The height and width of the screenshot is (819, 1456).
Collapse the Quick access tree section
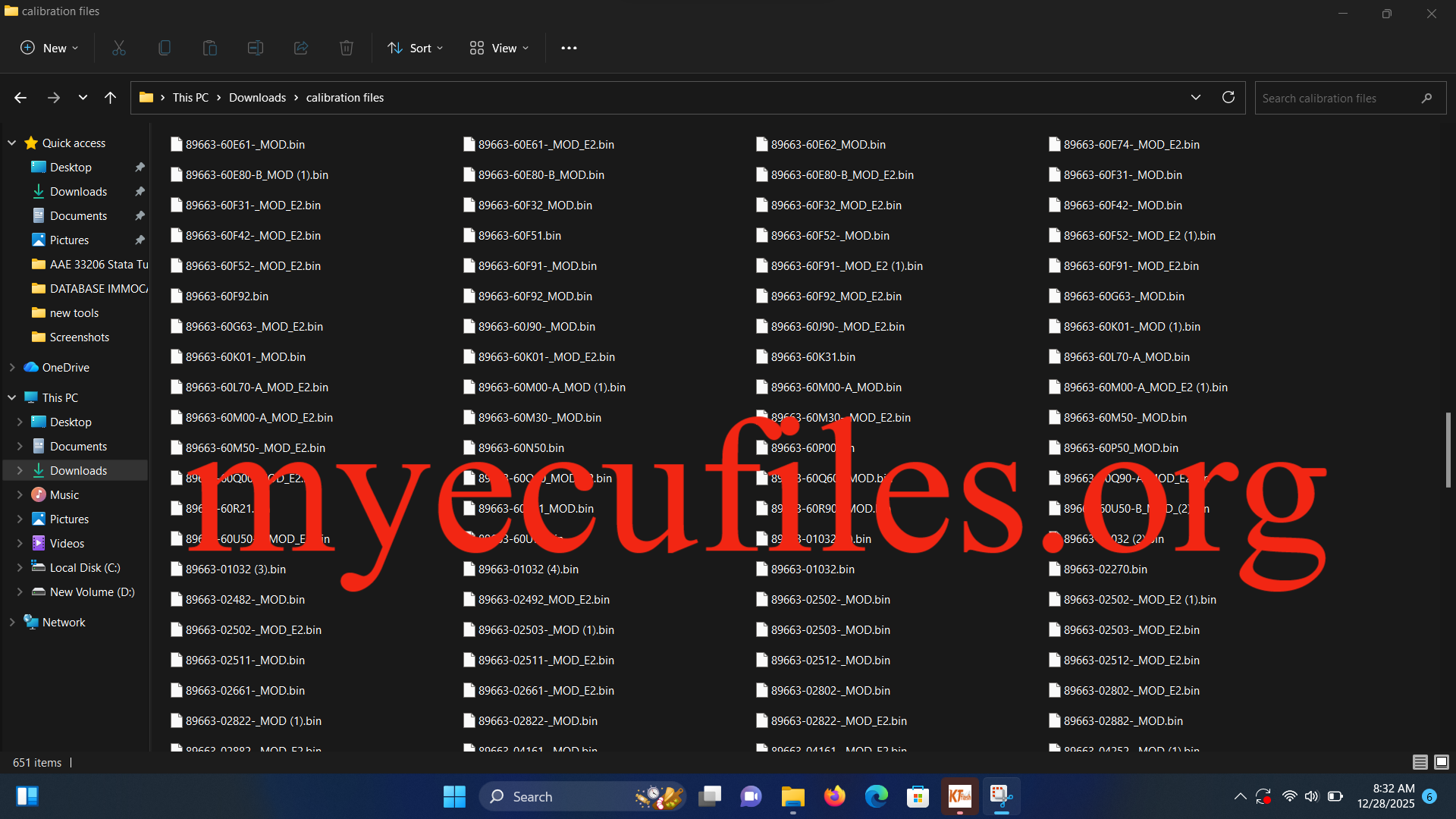point(12,143)
